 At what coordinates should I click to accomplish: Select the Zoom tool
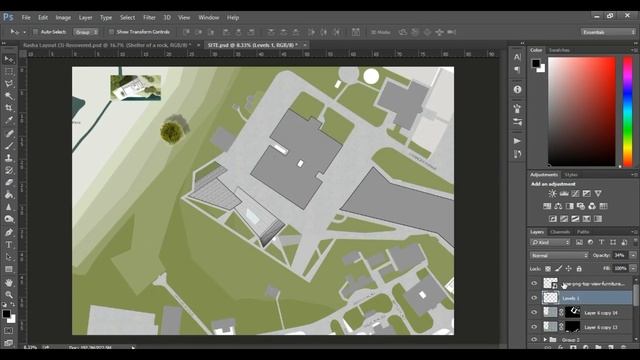tap(9, 295)
